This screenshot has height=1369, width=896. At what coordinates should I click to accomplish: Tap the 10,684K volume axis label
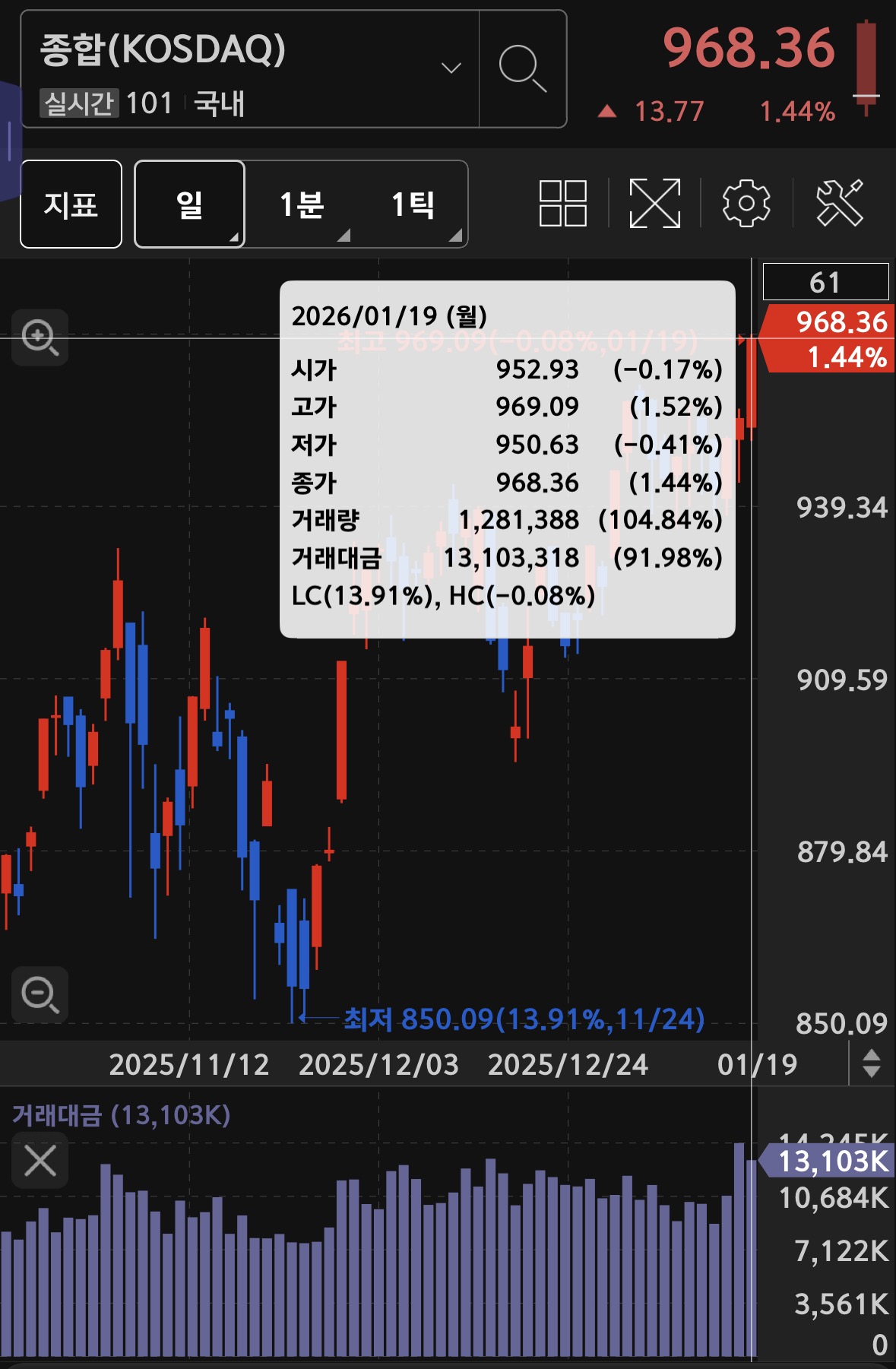pos(834,1199)
